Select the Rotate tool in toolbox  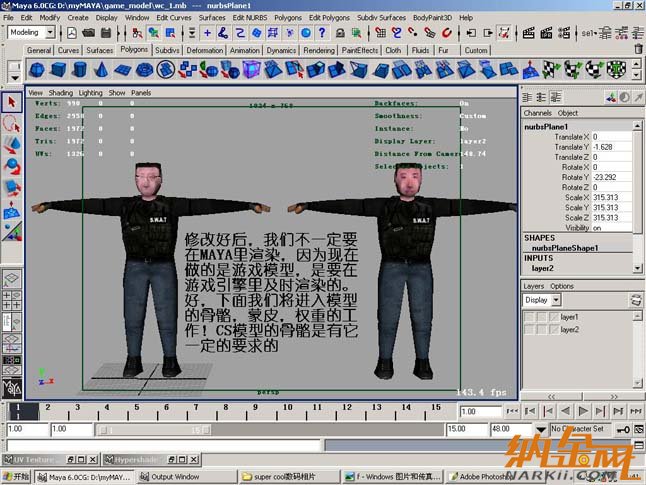[x=12, y=166]
